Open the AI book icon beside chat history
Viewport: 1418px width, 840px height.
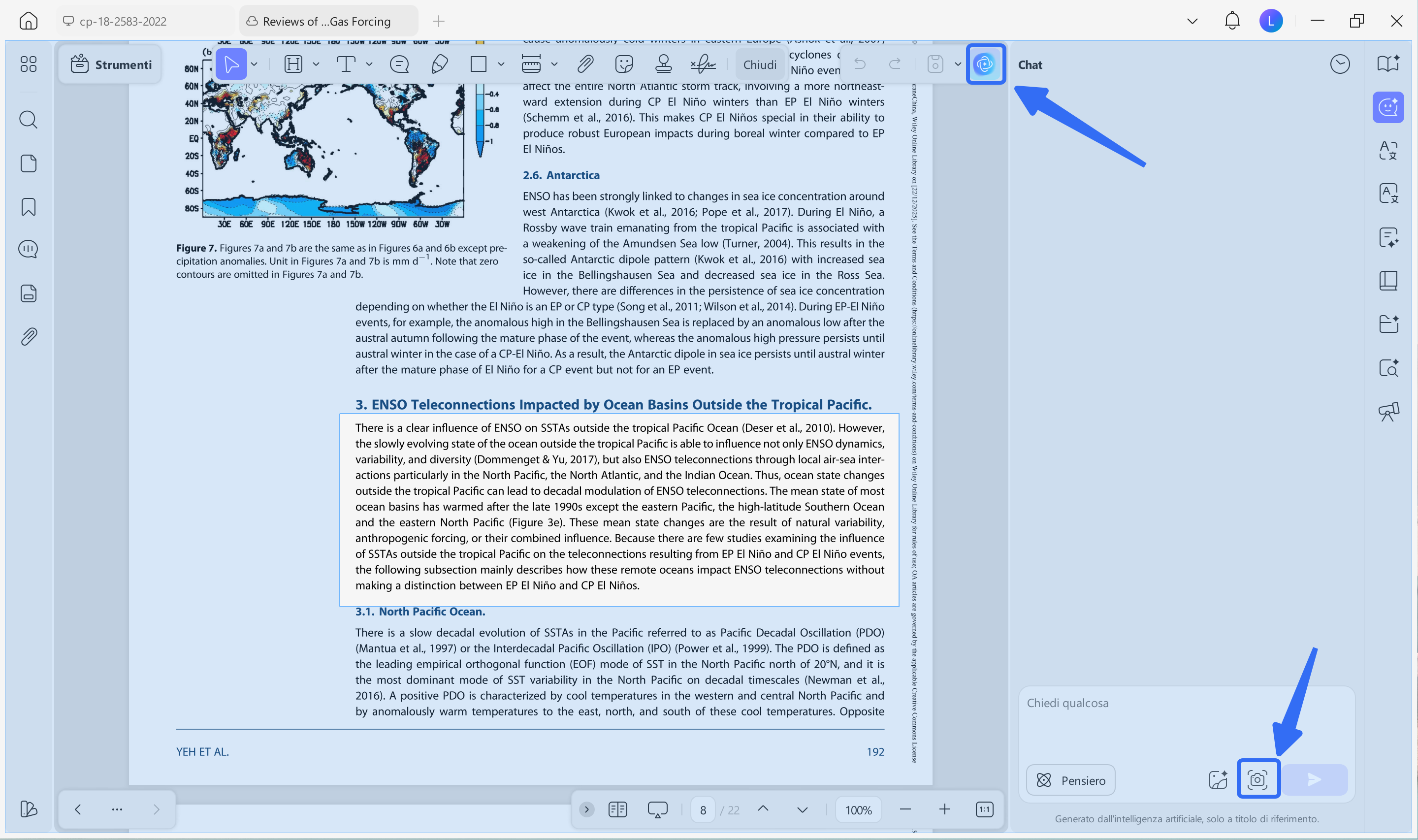[x=1388, y=64]
